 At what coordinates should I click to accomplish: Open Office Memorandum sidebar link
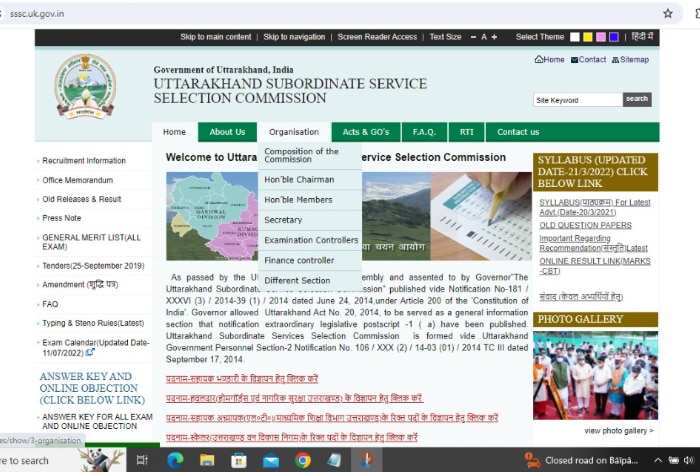click(x=78, y=180)
